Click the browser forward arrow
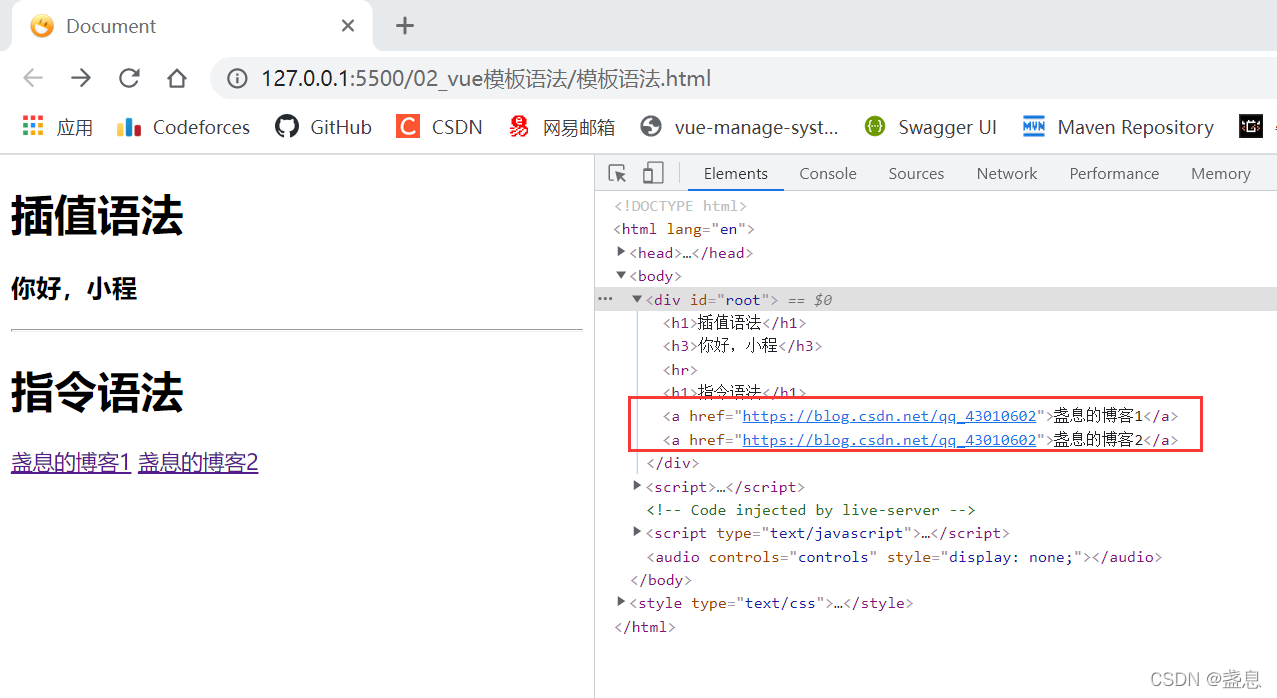The width and height of the screenshot is (1277, 698). (81, 78)
